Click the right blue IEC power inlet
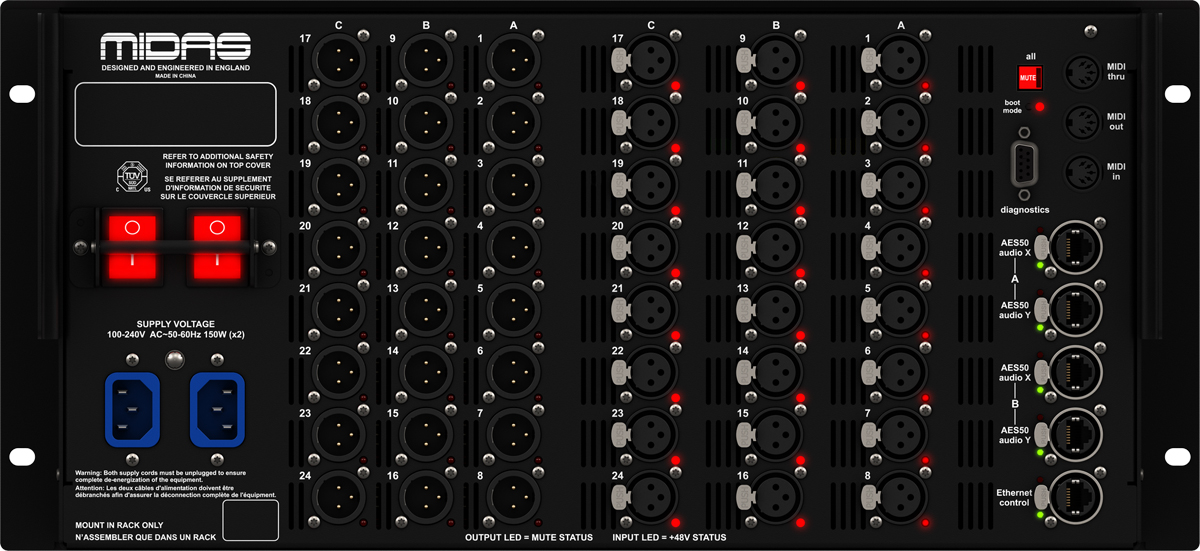This screenshot has width=1200, height=551. pos(217,410)
